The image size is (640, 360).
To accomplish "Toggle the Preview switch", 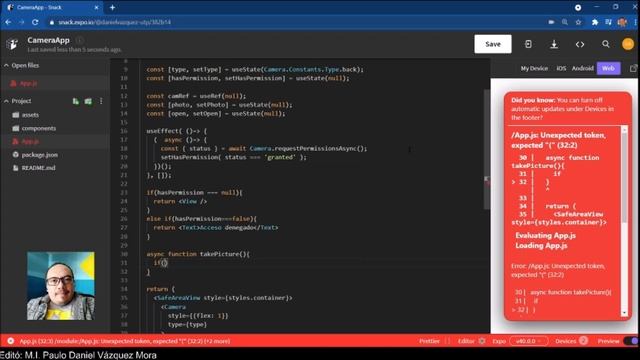I will tap(632, 341).
